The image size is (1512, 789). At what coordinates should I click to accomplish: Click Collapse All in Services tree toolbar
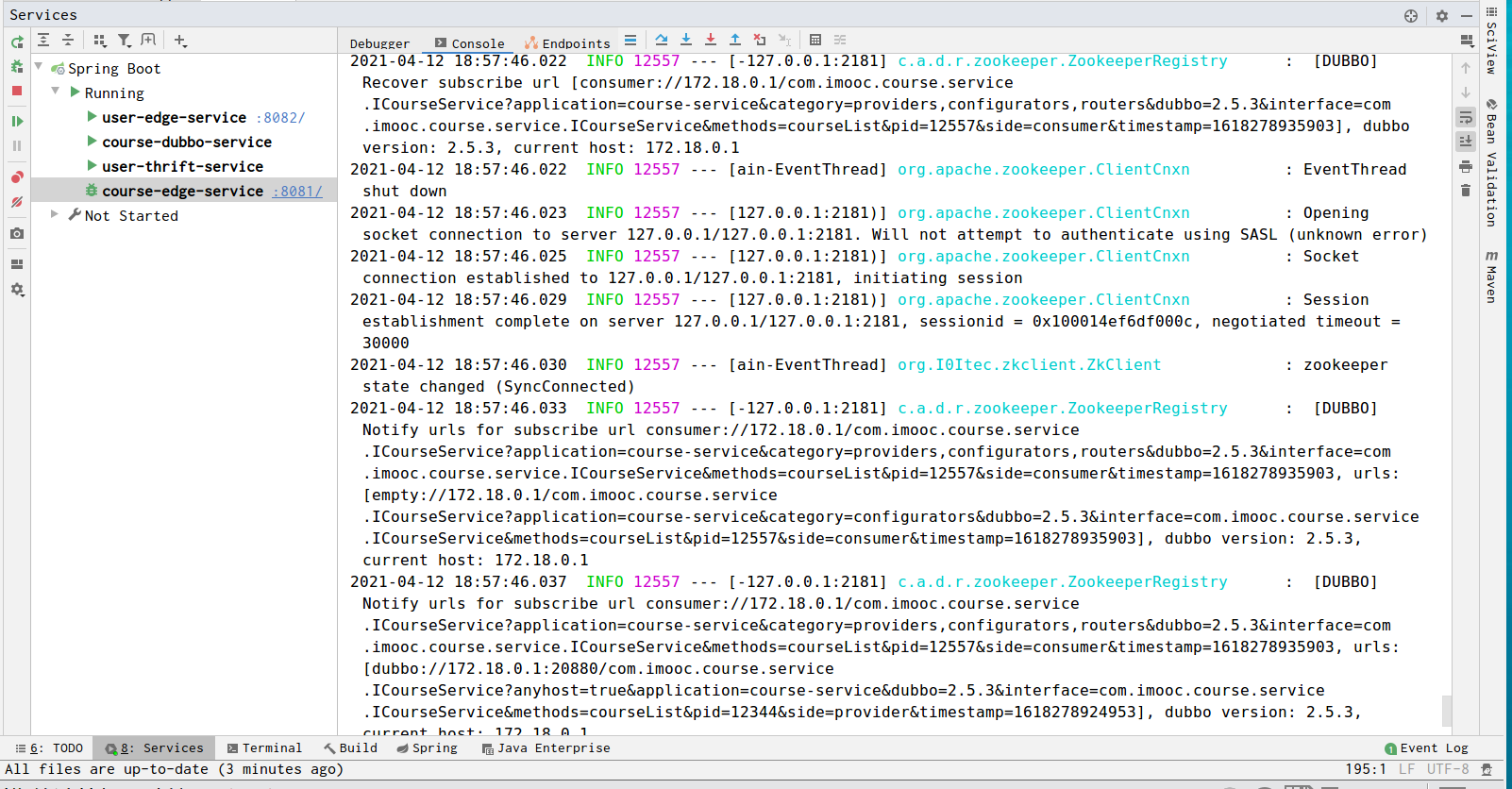click(68, 41)
